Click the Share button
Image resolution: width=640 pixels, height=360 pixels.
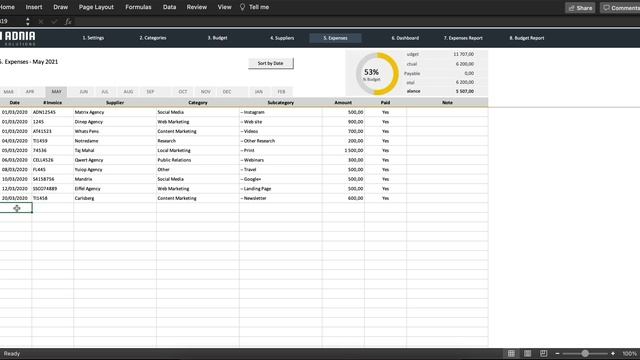(580, 8)
